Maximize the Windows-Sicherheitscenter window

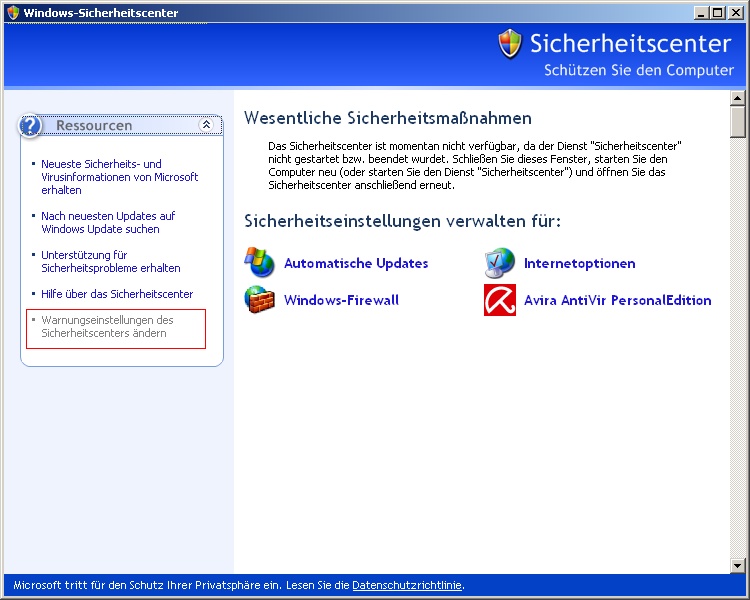(x=717, y=13)
